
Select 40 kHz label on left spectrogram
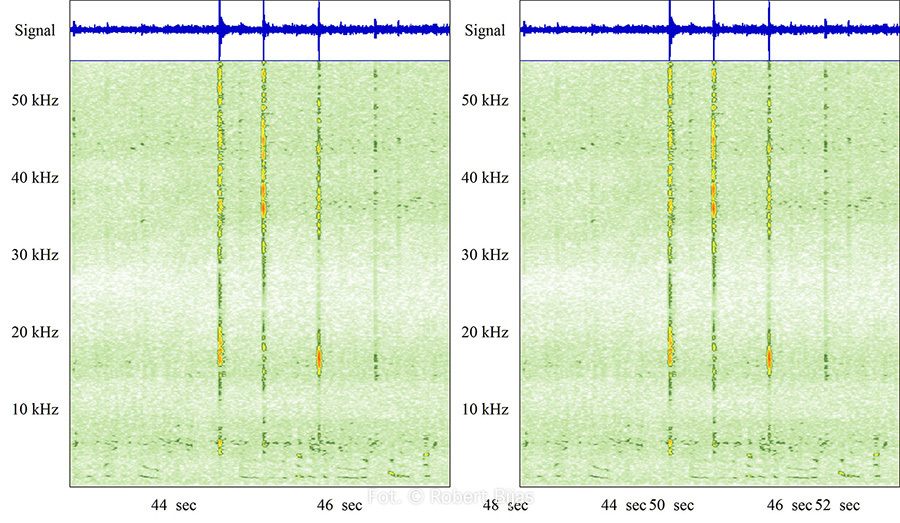point(34,178)
